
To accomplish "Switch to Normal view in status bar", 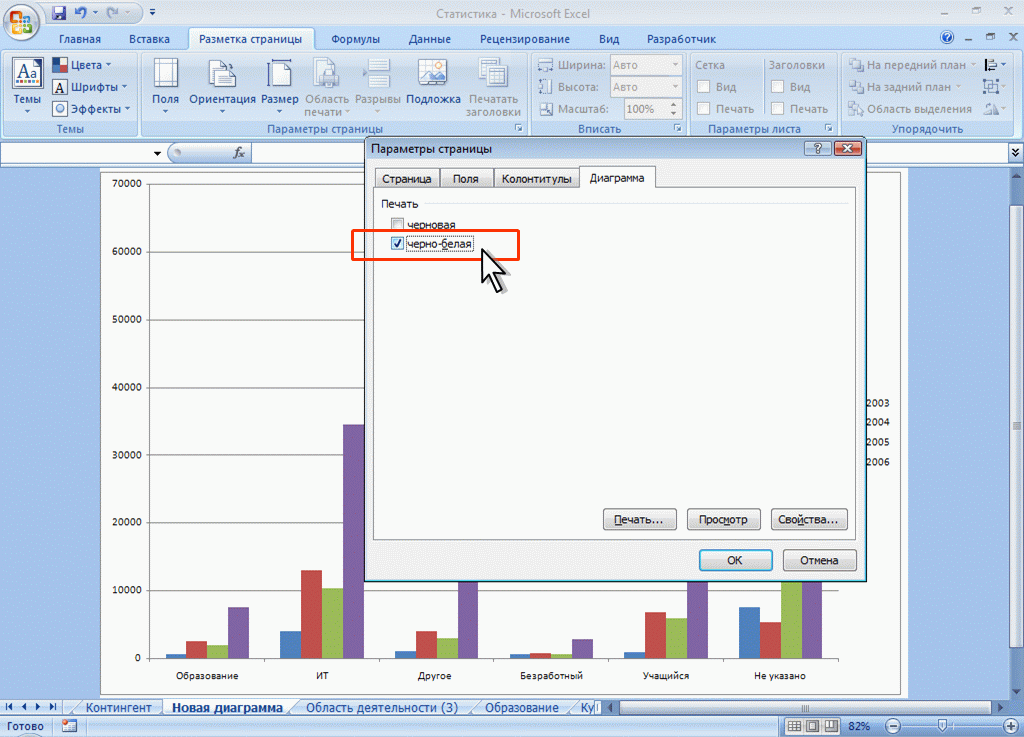I will click(794, 726).
